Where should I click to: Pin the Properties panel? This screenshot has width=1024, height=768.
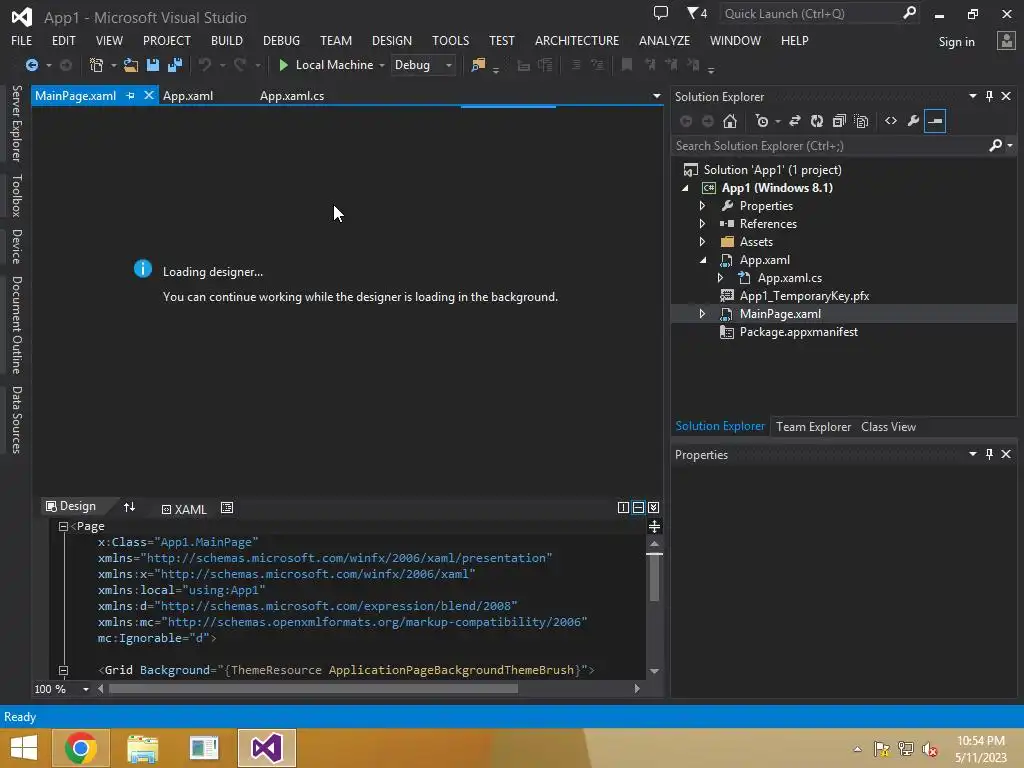(989, 454)
